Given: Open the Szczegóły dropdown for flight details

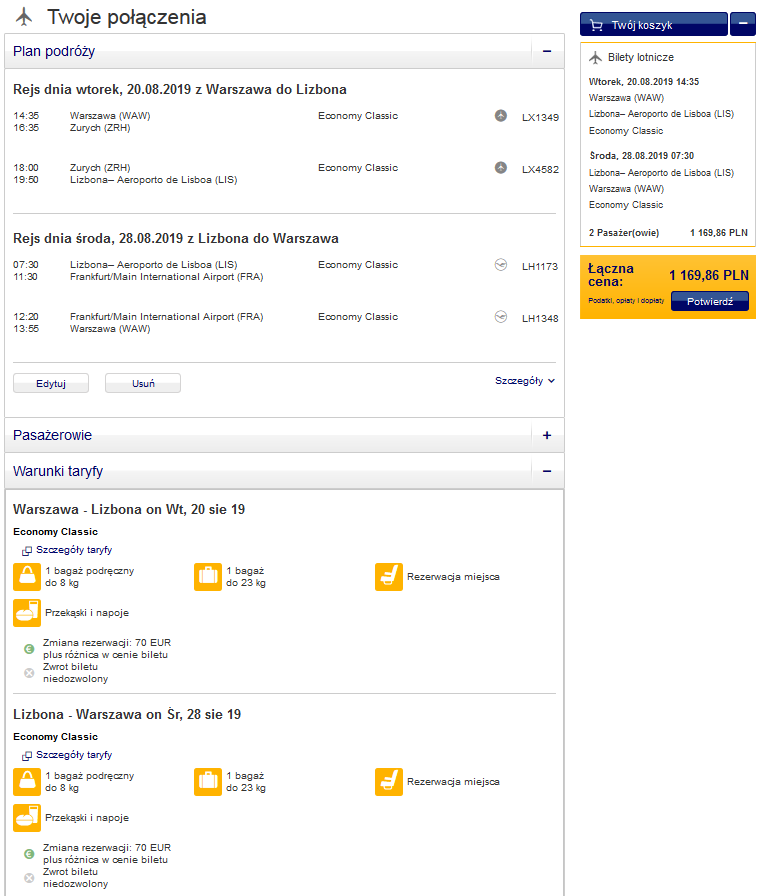Looking at the screenshot, I should 525,381.
